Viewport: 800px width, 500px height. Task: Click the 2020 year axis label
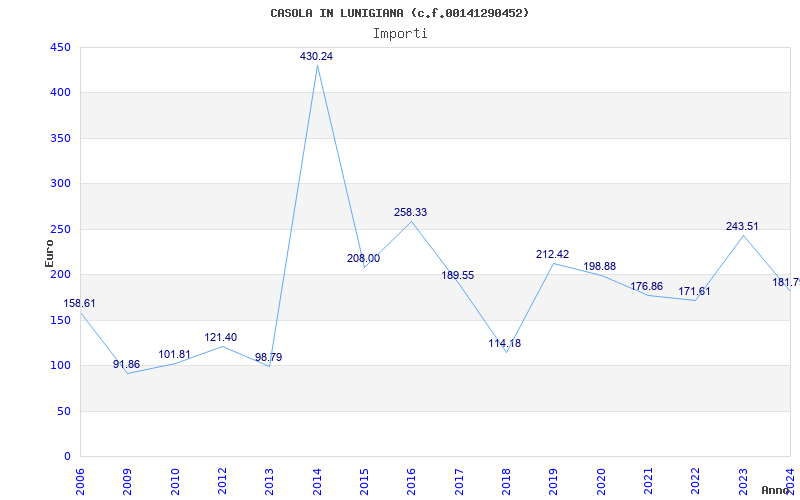pos(601,482)
